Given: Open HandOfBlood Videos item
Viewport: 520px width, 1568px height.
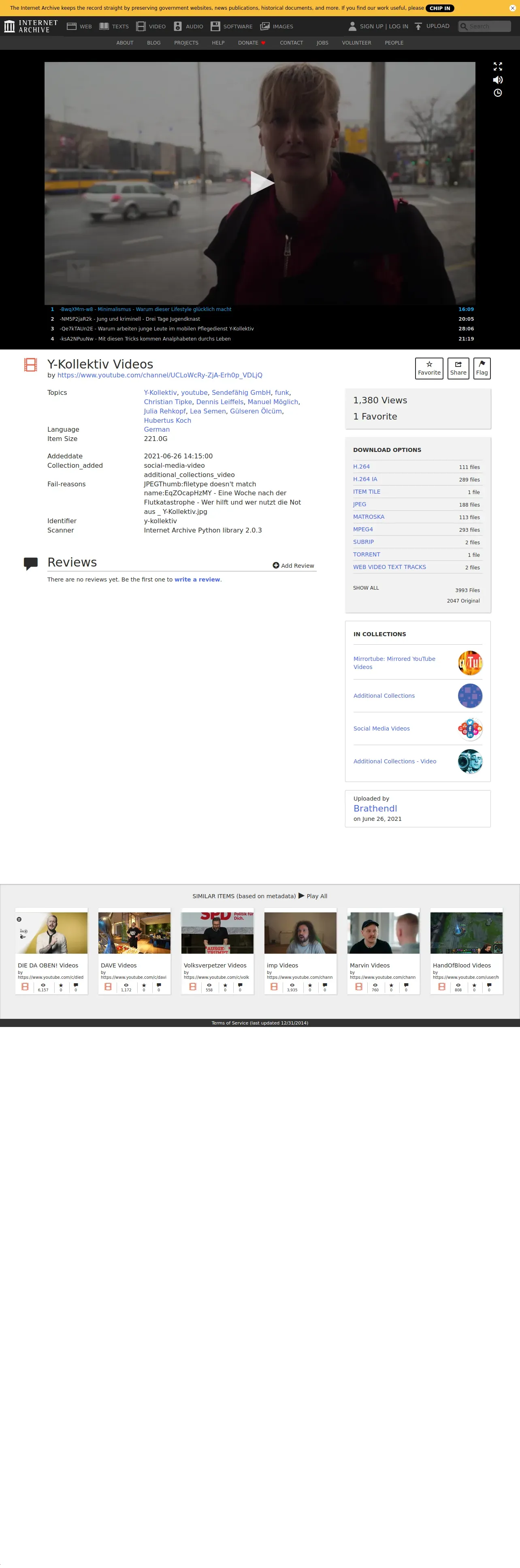Looking at the screenshot, I should coord(467,951).
